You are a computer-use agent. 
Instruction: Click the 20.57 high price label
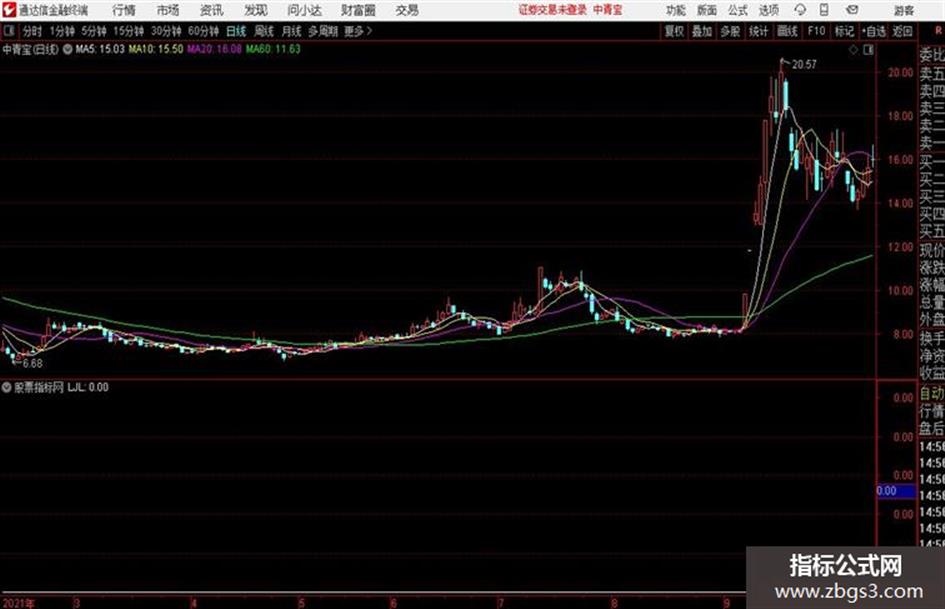click(x=805, y=65)
